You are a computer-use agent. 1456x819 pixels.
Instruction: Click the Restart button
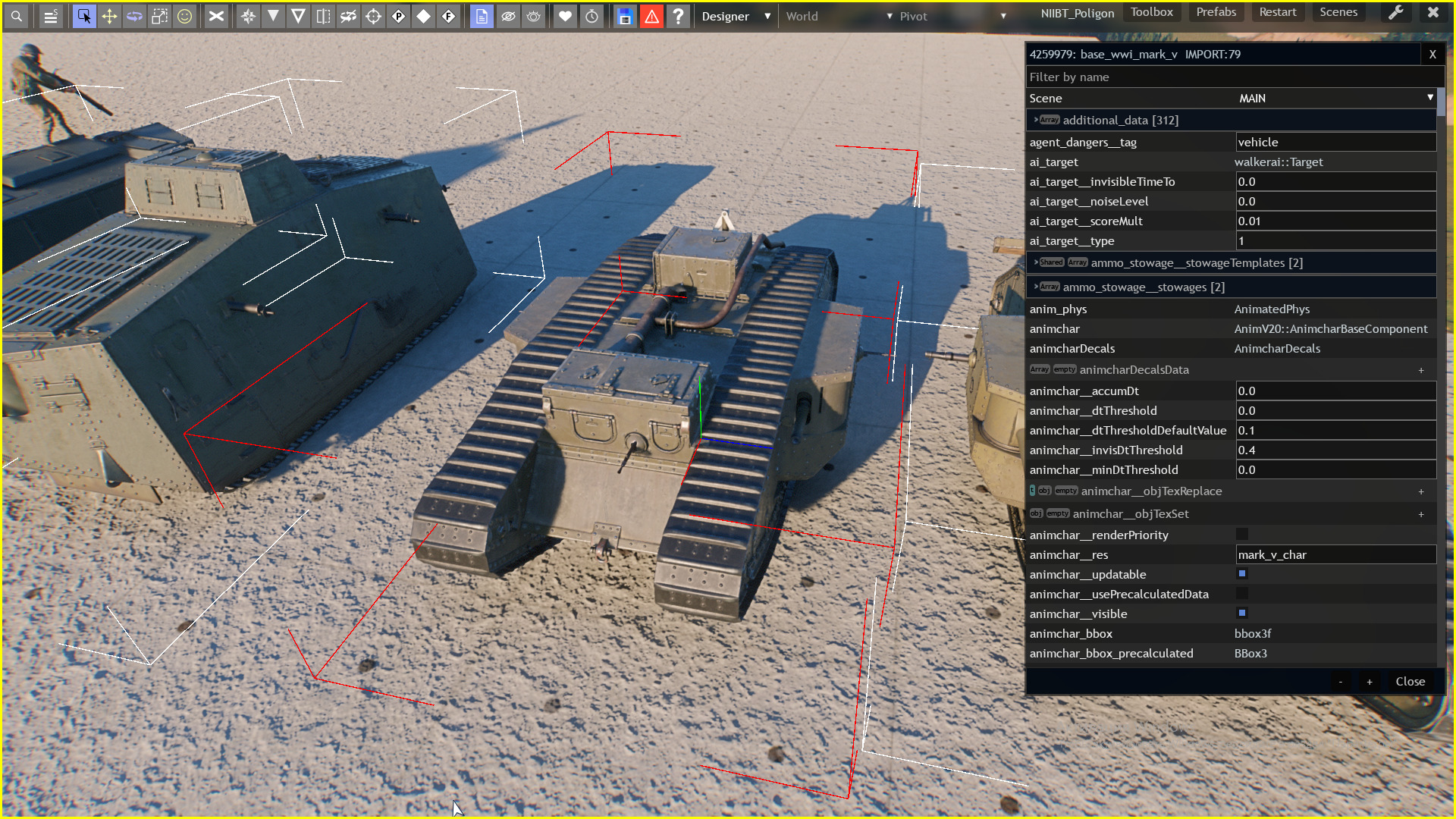(1277, 12)
